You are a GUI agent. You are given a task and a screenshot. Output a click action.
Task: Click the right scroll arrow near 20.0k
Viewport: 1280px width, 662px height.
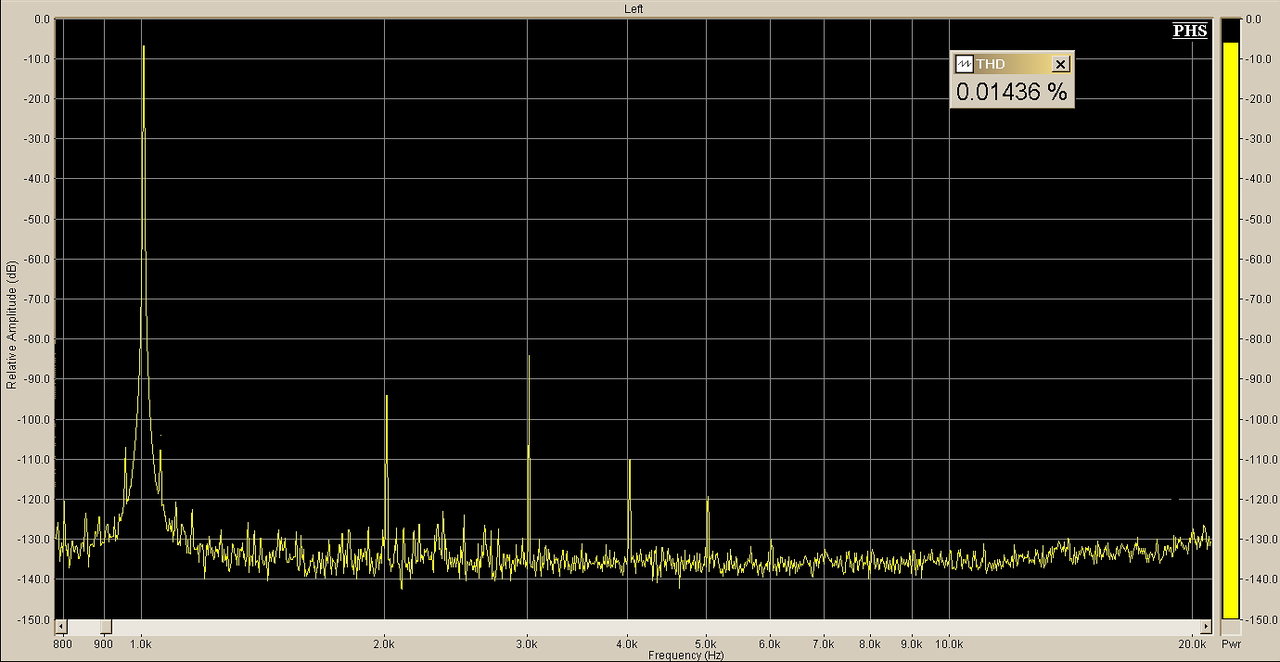coord(1207,626)
